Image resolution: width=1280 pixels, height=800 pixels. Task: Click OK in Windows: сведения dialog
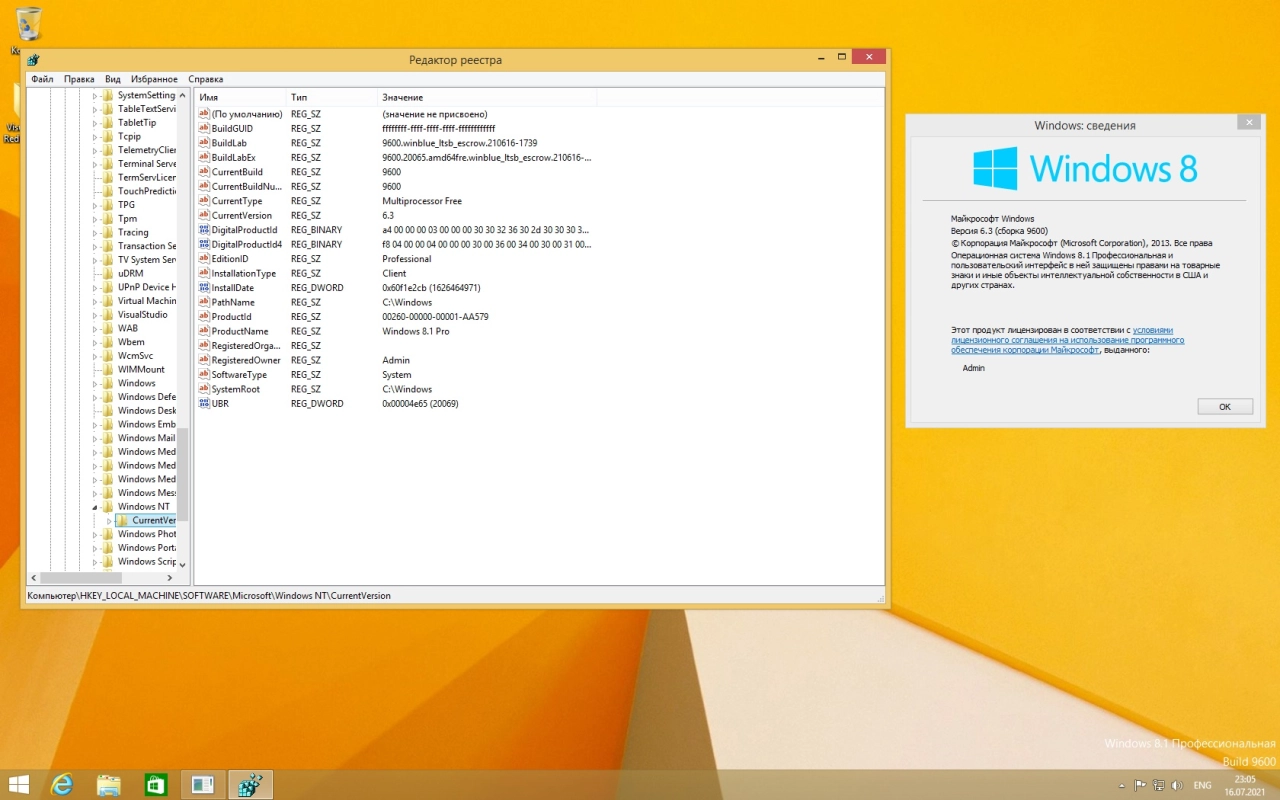click(x=1224, y=407)
